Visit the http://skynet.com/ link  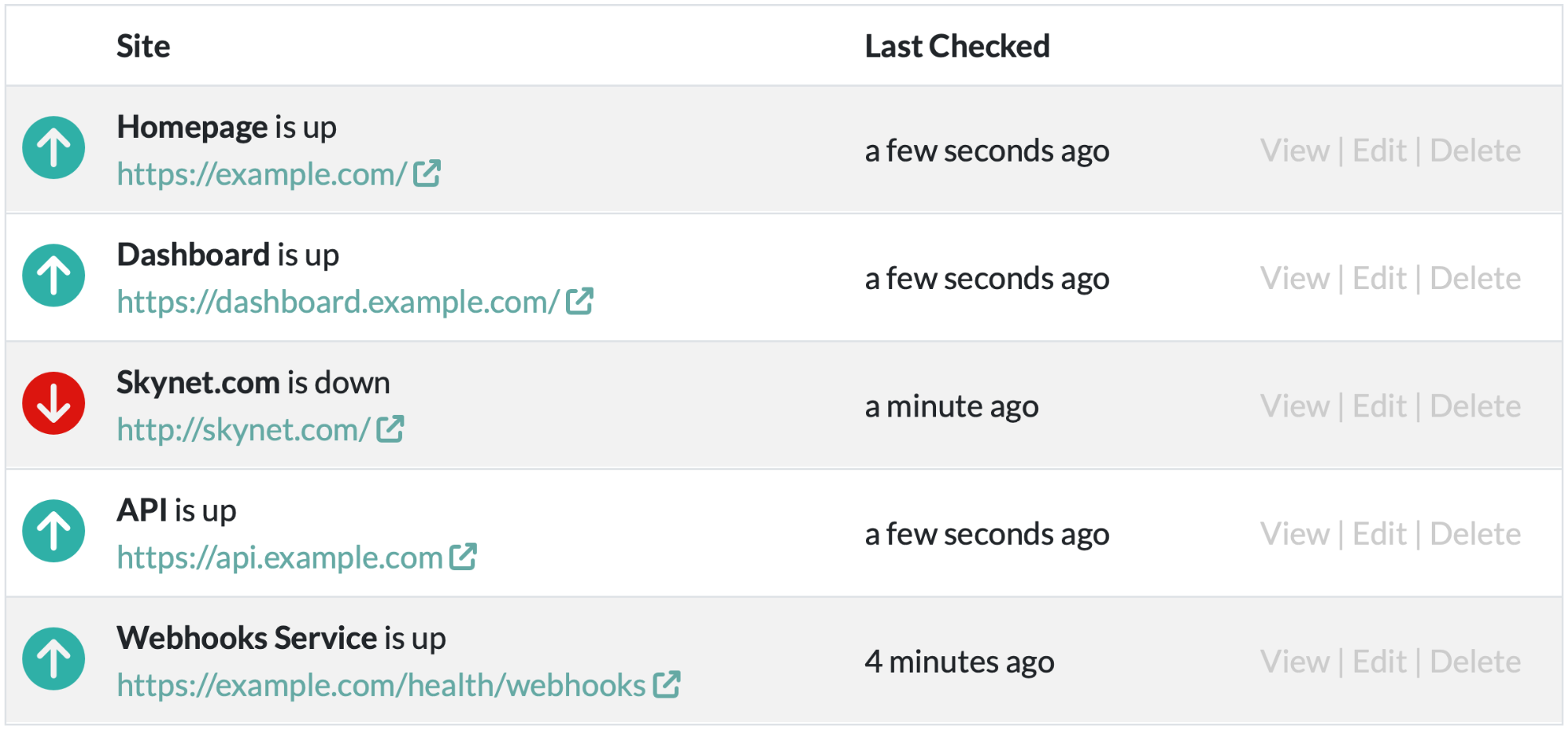click(243, 430)
